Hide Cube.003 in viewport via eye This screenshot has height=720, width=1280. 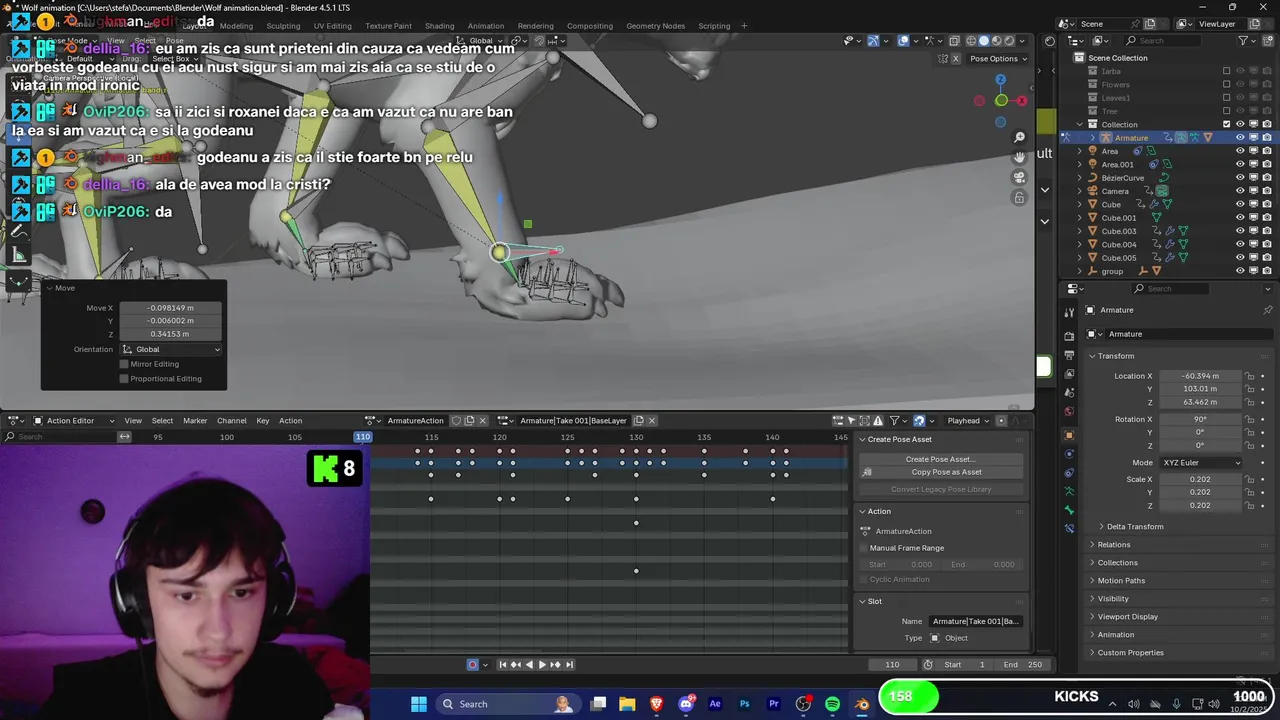(1240, 231)
